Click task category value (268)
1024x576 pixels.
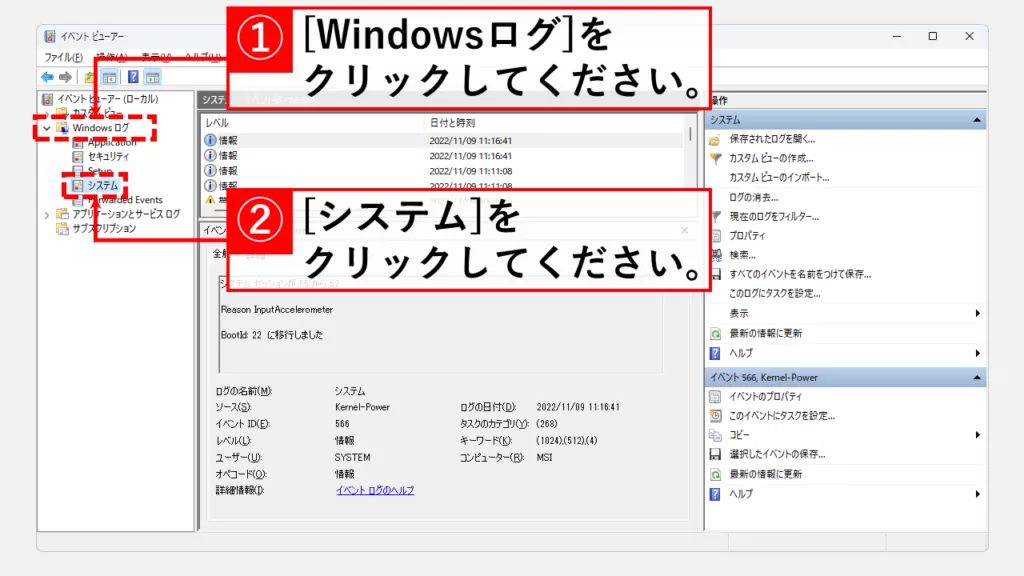point(547,424)
